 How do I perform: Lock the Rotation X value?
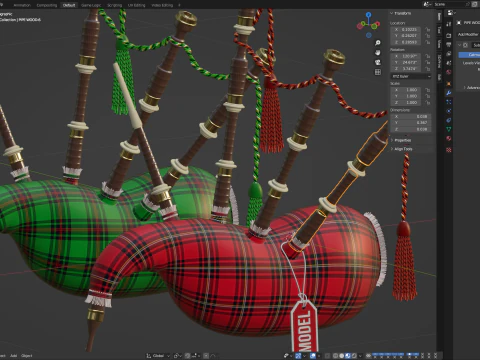(428, 56)
